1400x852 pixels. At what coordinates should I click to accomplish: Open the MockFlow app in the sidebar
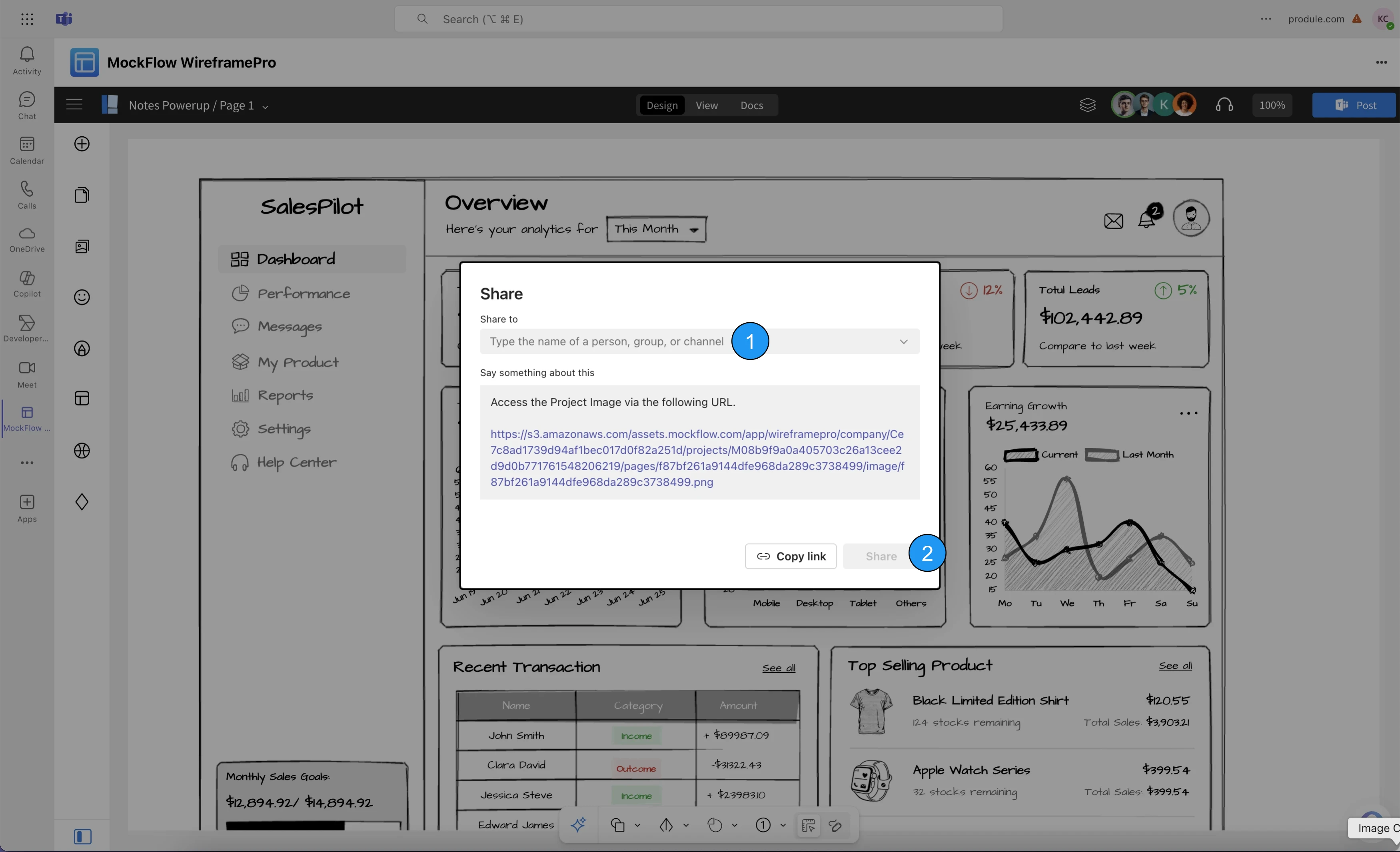(27, 419)
